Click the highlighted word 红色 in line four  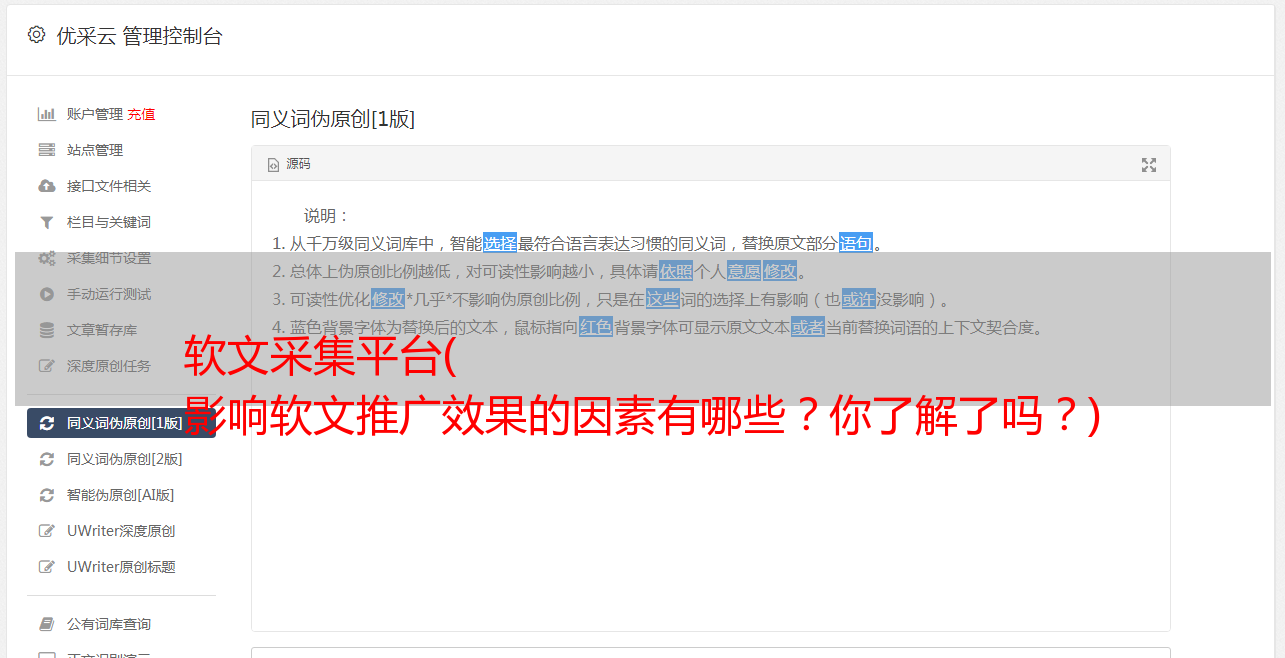coord(596,327)
